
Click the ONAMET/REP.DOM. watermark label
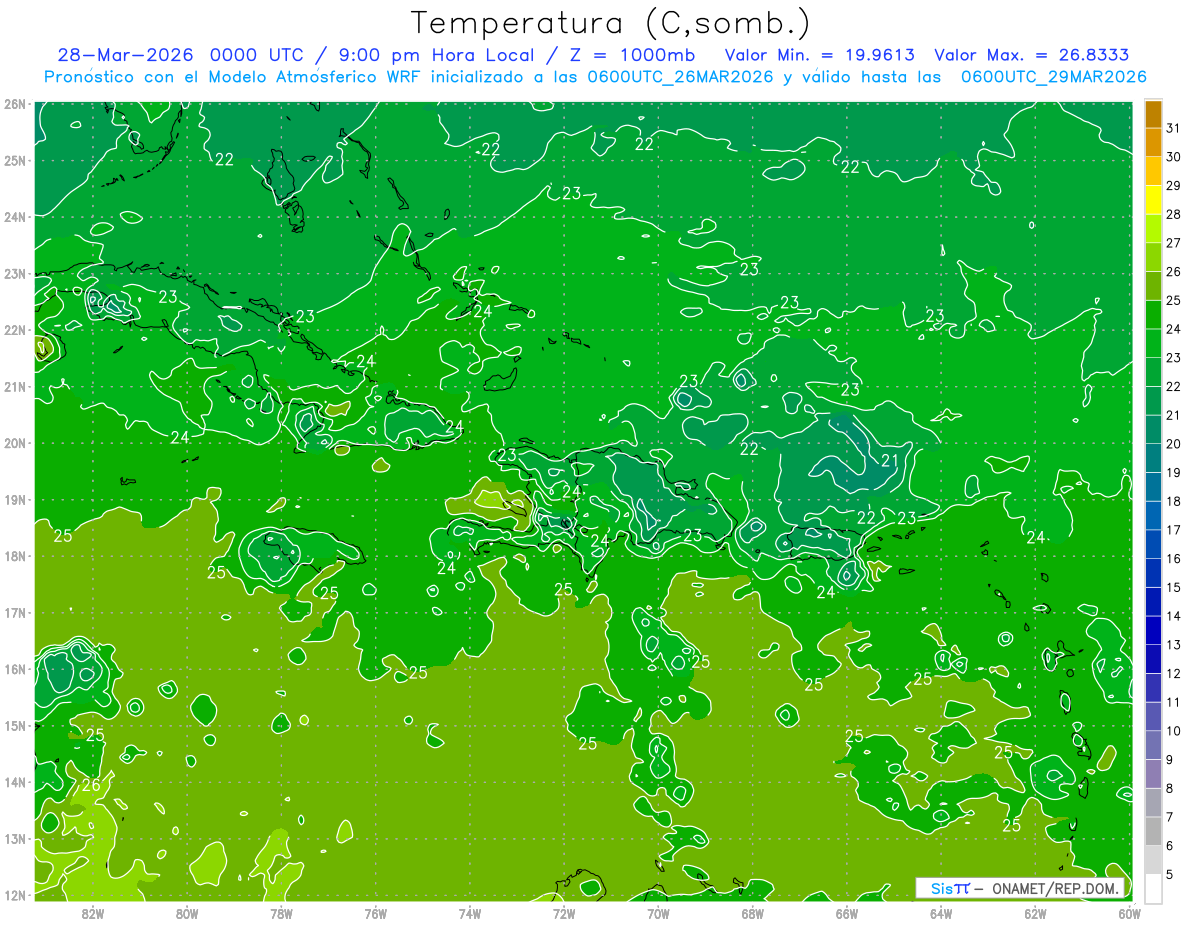1055,888
